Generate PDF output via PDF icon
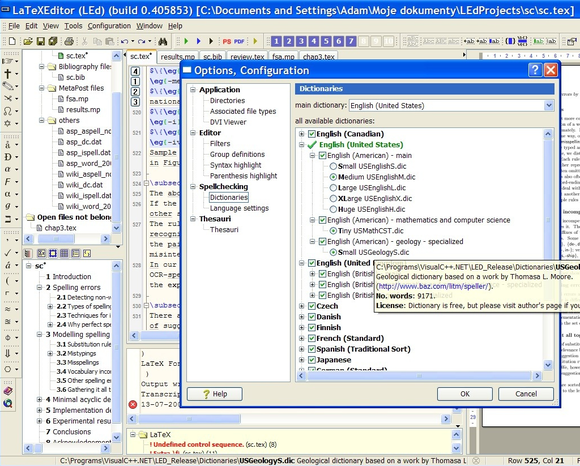 point(239,41)
